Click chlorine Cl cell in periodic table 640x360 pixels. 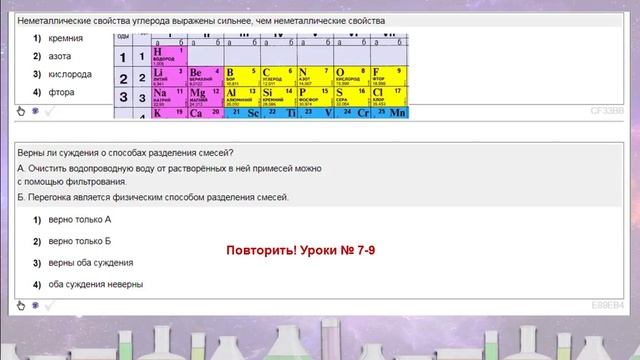coord(389,97)
